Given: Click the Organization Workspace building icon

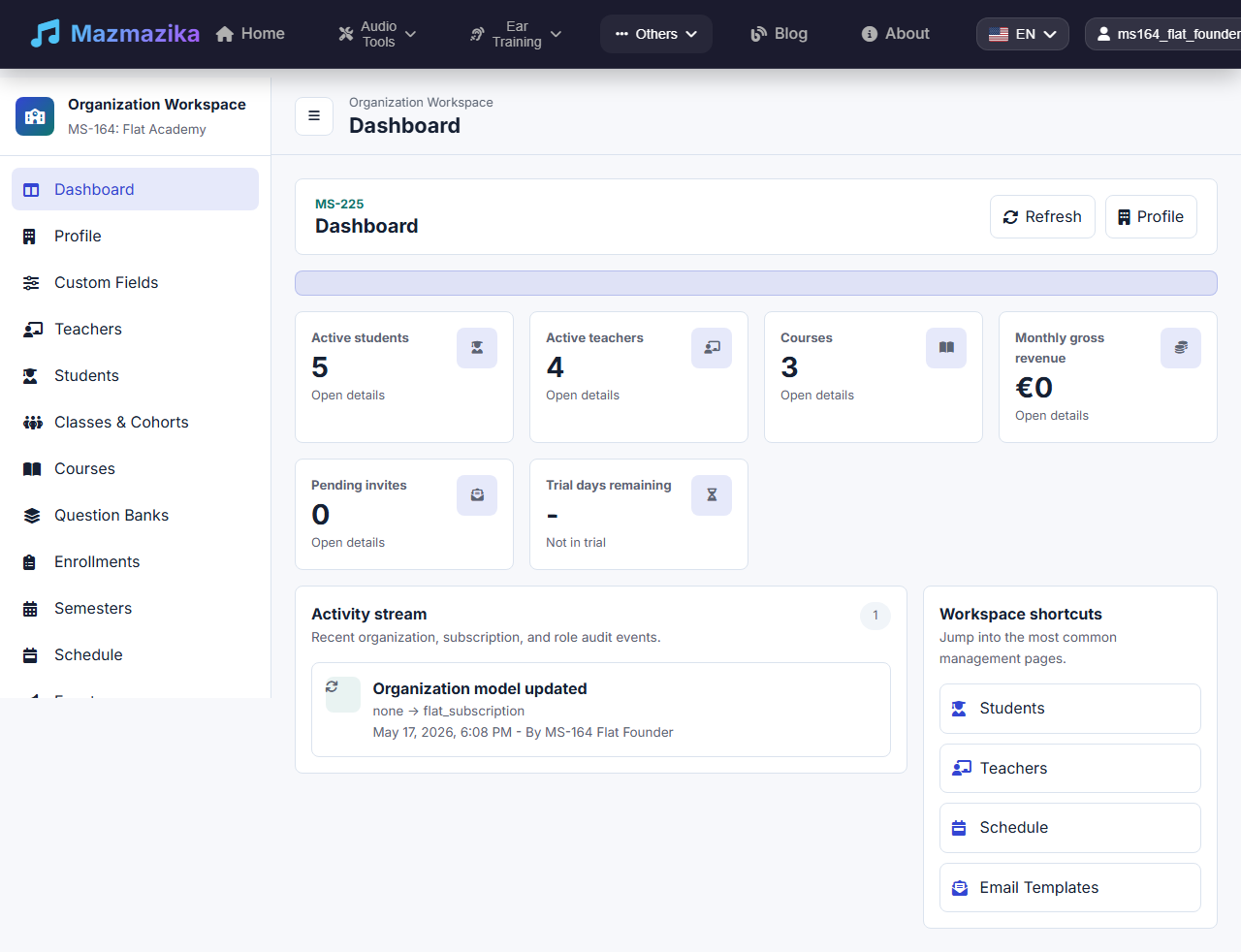Looking at the screenshot, I should [35, 116].
